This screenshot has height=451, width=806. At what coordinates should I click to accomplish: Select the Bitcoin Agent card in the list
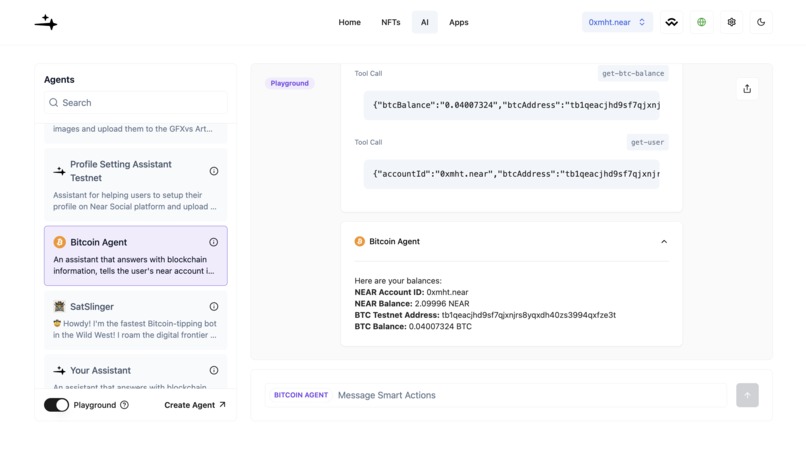point(136,256)
